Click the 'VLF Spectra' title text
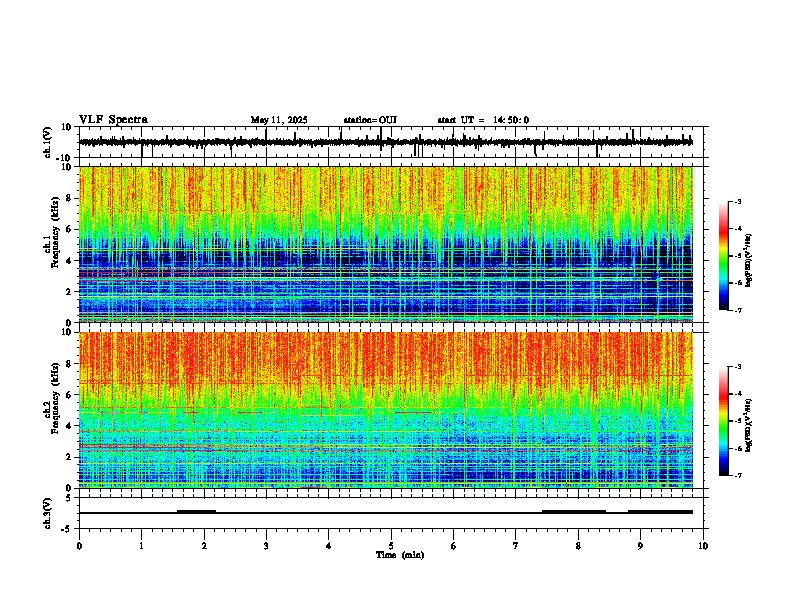792x612 pixels. click(114, 119)
